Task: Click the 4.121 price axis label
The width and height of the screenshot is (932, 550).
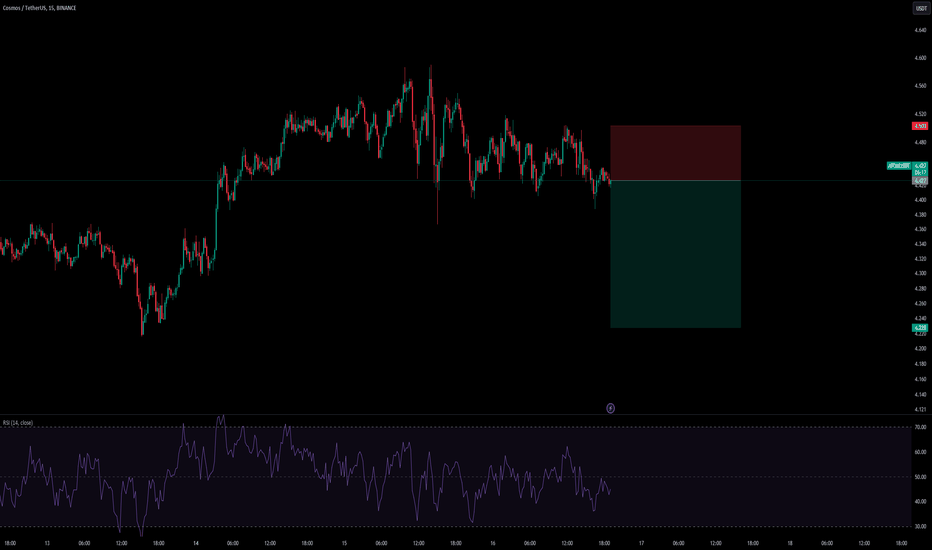Action: [x=920, y=410]
